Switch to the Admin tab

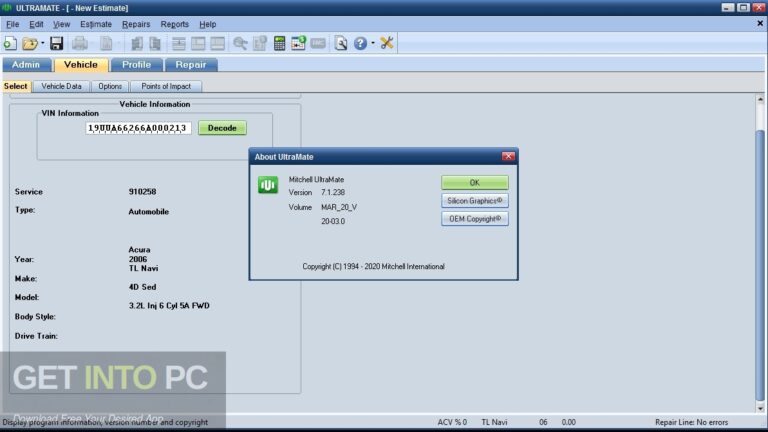point(26,65)
